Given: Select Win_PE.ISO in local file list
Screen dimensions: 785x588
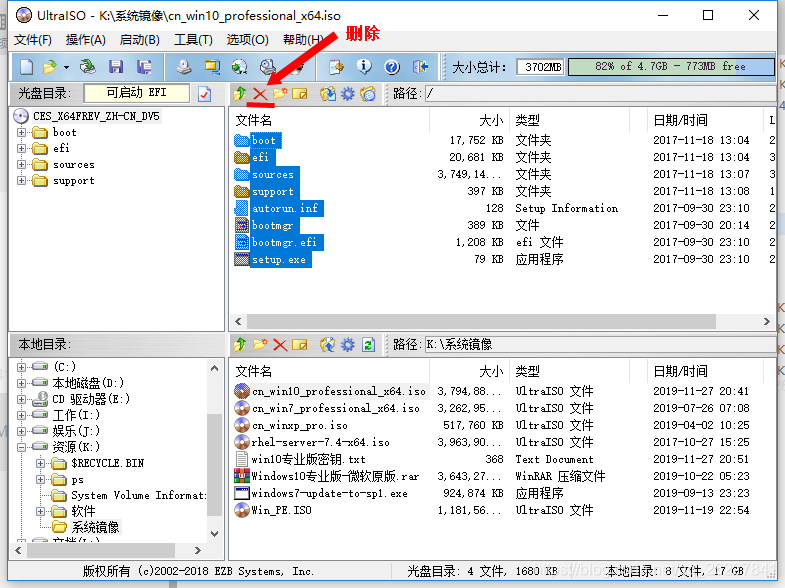Looking at the screenshot, I should coord(281,510).
